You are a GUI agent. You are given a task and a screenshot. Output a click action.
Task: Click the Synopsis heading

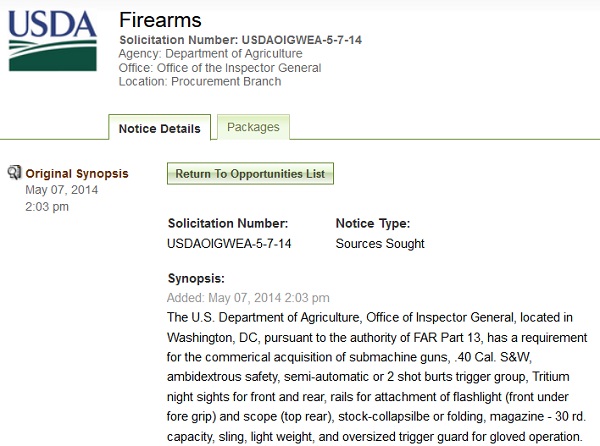pos(196,278)
